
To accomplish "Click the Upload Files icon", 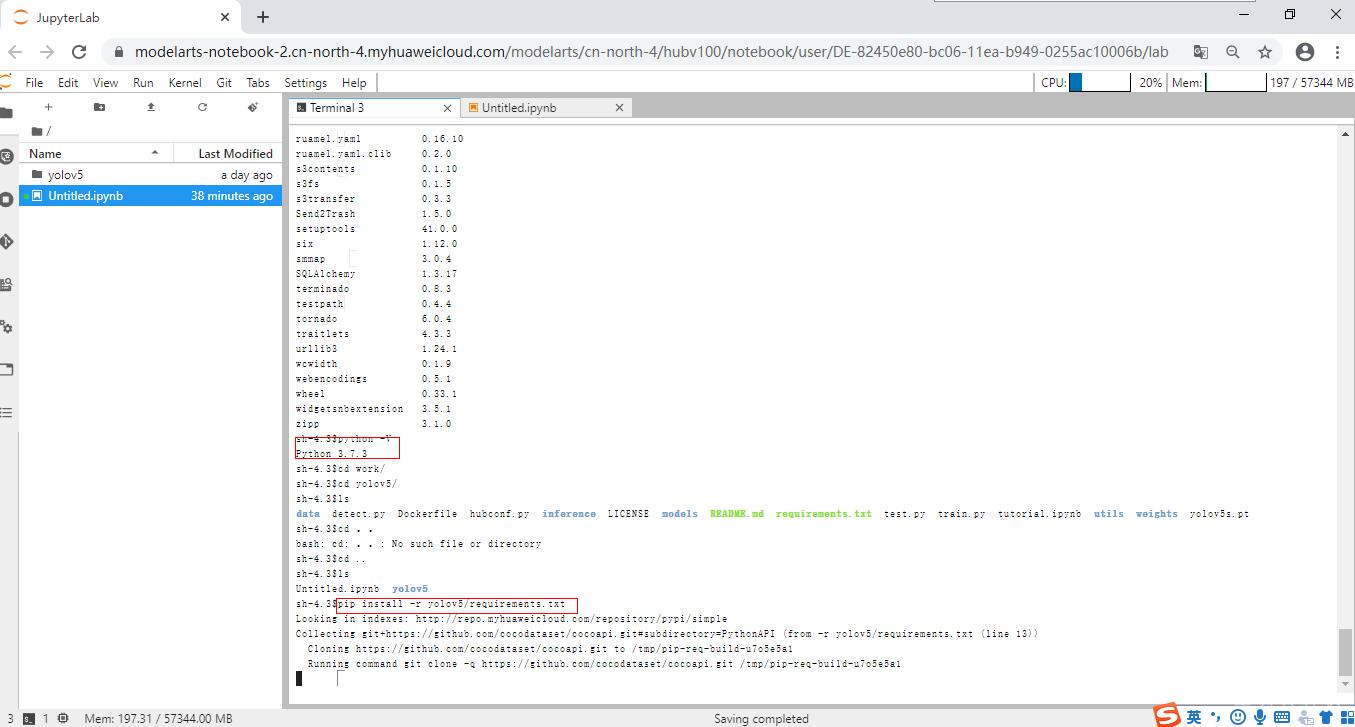I will (151, 107).
